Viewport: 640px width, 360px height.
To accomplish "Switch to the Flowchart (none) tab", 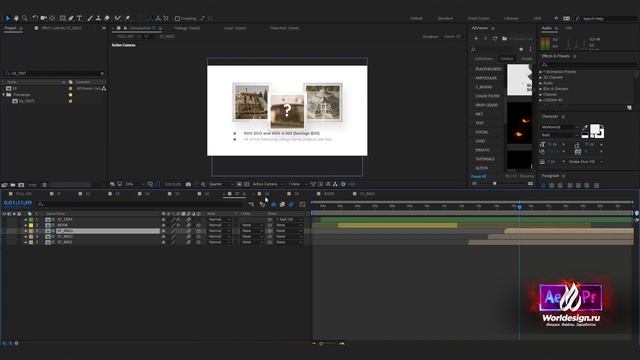I will [x=284, y=28].
